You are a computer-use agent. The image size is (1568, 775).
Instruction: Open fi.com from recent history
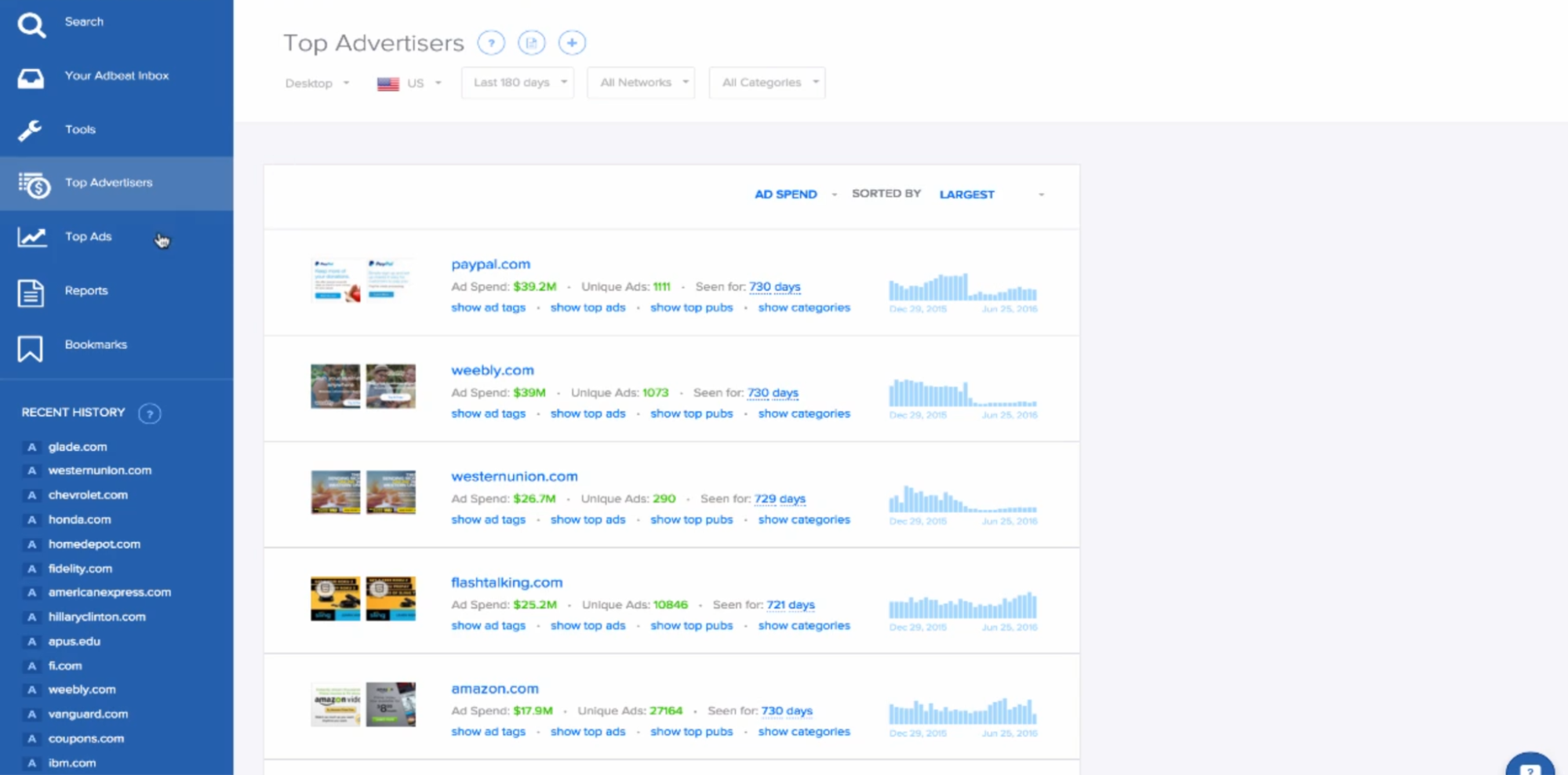click(x=65, y=666)
